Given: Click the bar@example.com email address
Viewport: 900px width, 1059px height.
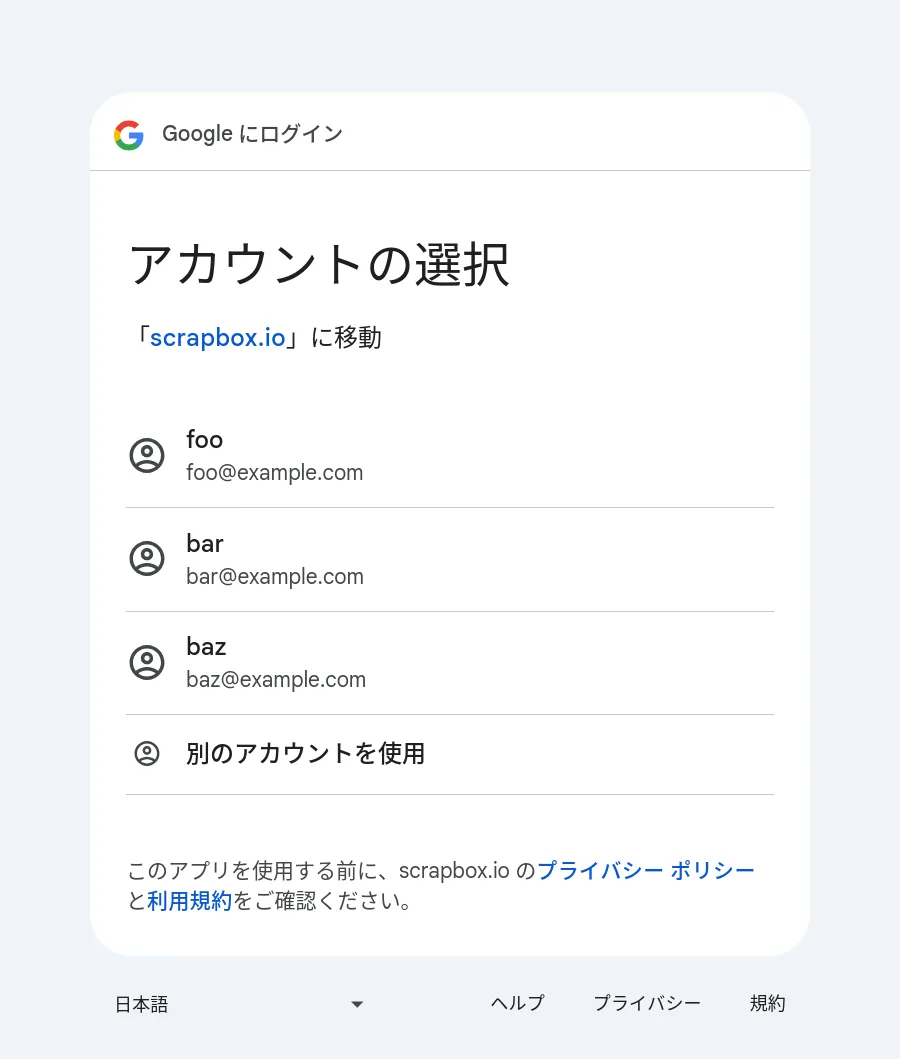Looking at the screenshot, I should [x=274, y=577].
